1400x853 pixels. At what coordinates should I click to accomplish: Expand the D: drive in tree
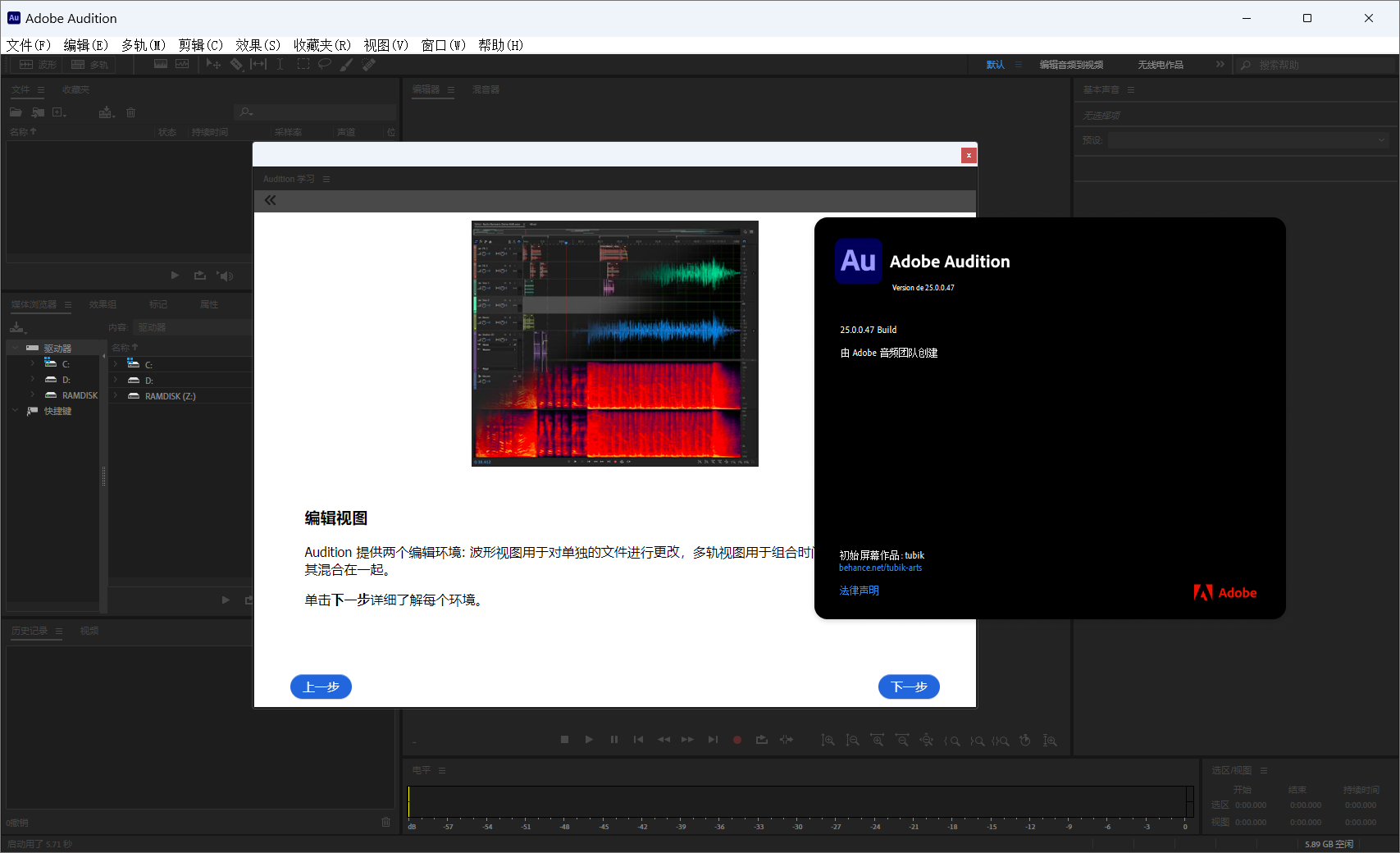click(x=32, y=379)
